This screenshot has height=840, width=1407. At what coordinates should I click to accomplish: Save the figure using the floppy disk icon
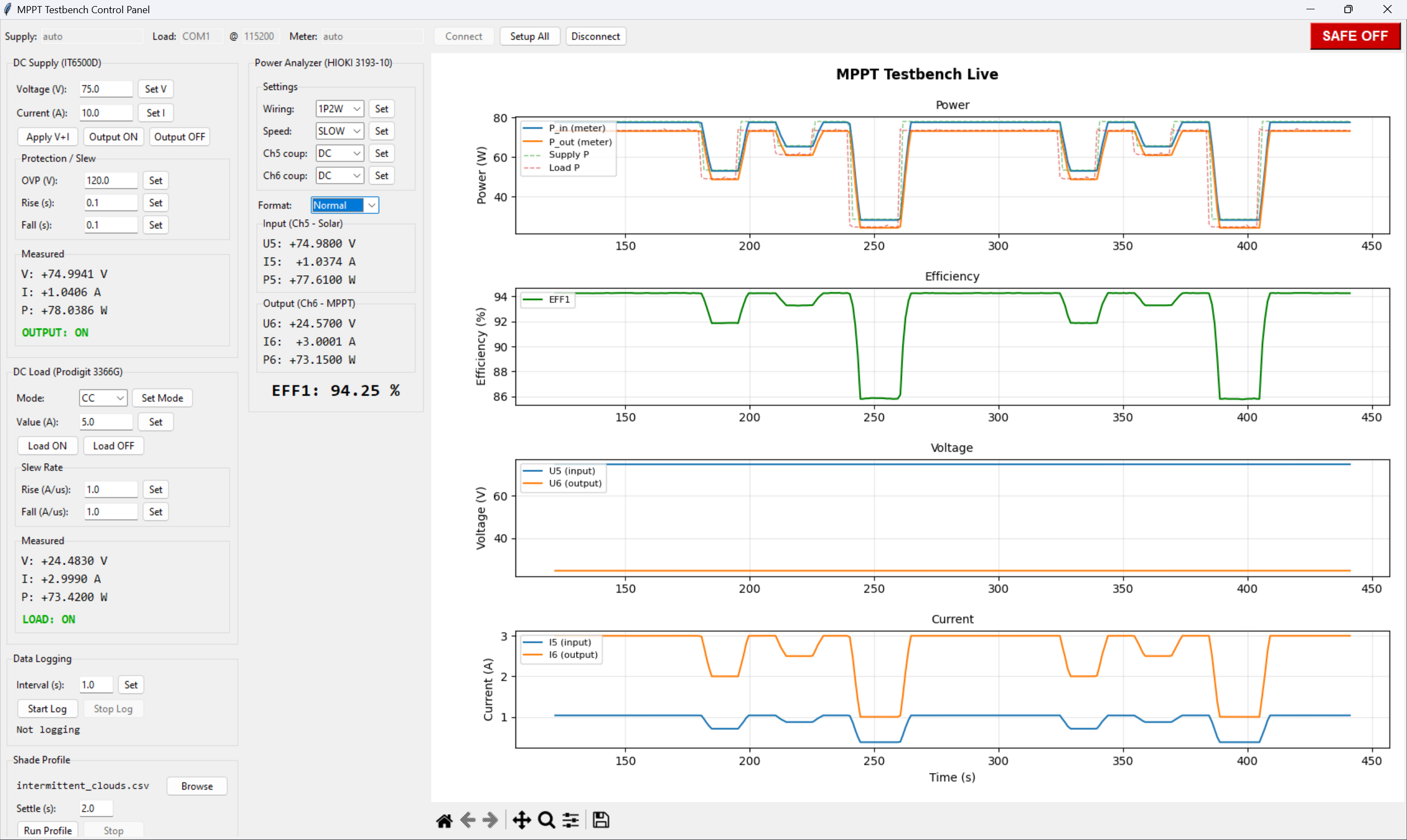point(600,820)
